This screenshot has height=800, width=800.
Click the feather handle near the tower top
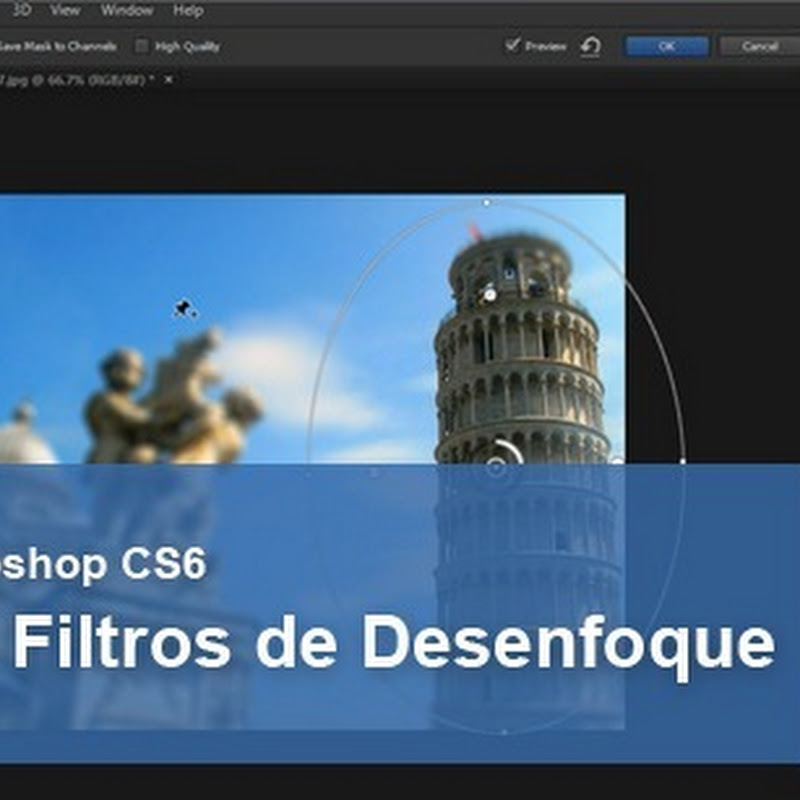(x=490, y=294)
